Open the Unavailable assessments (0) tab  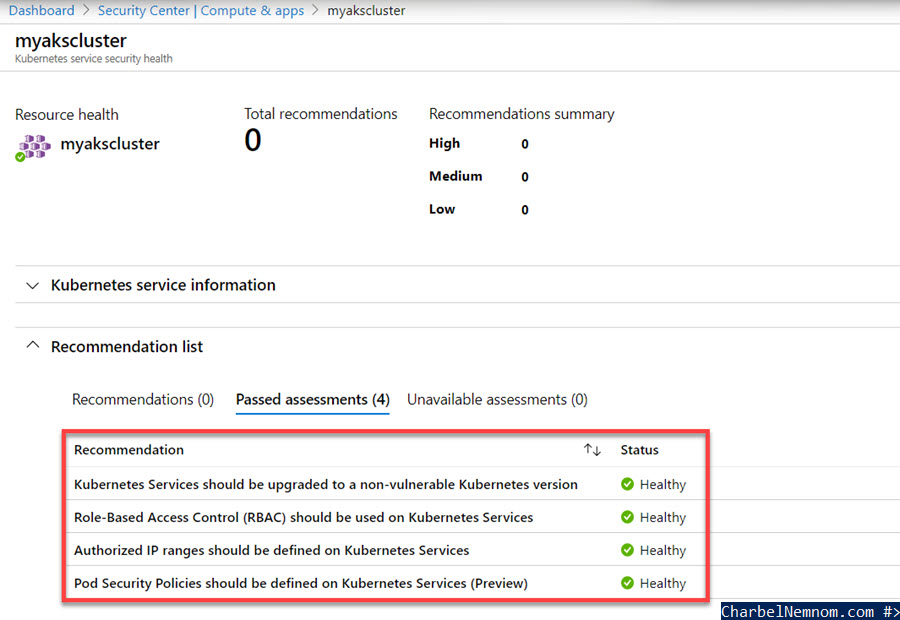[497, 400]
